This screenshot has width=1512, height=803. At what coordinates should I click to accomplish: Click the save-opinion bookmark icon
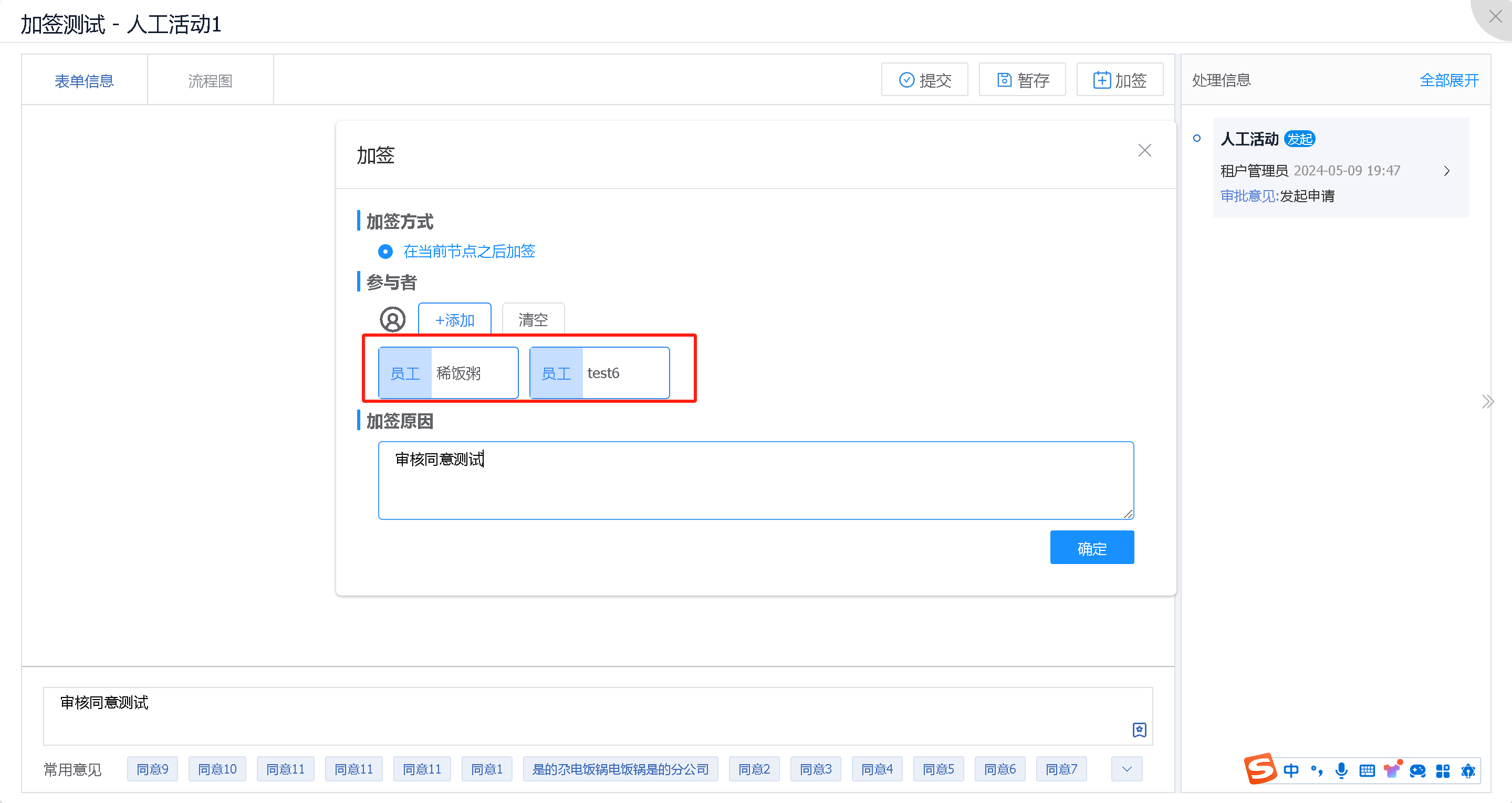click(x=1139, y=729)
